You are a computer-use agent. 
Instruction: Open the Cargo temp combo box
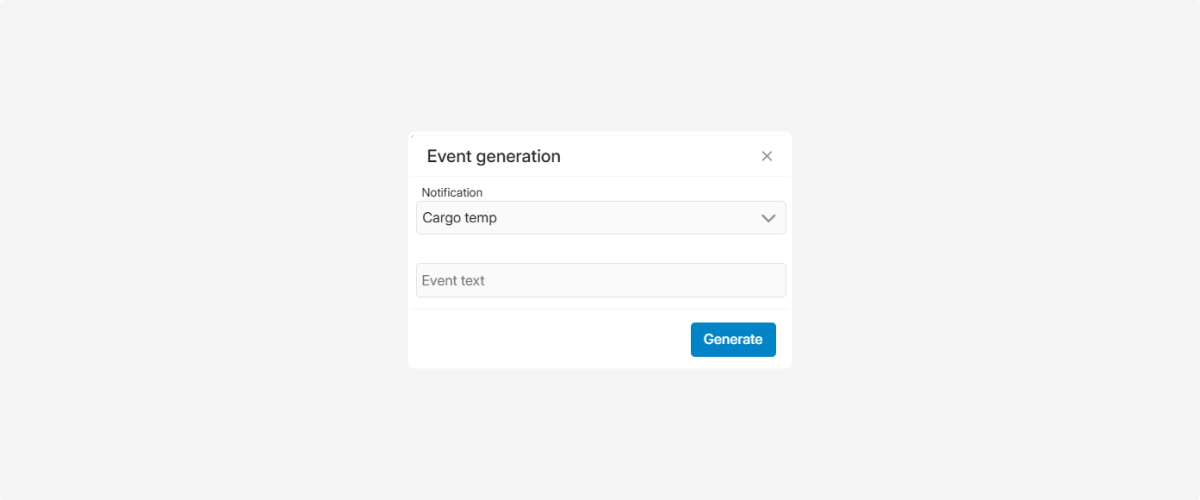pos(600,218)
